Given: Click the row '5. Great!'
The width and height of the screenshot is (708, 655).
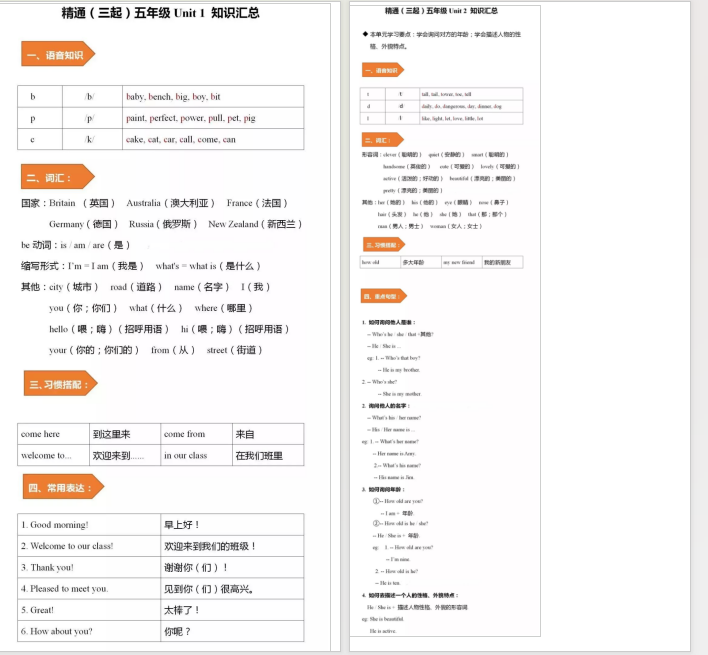Looking at the screenshot, I should tap(89, 610).
